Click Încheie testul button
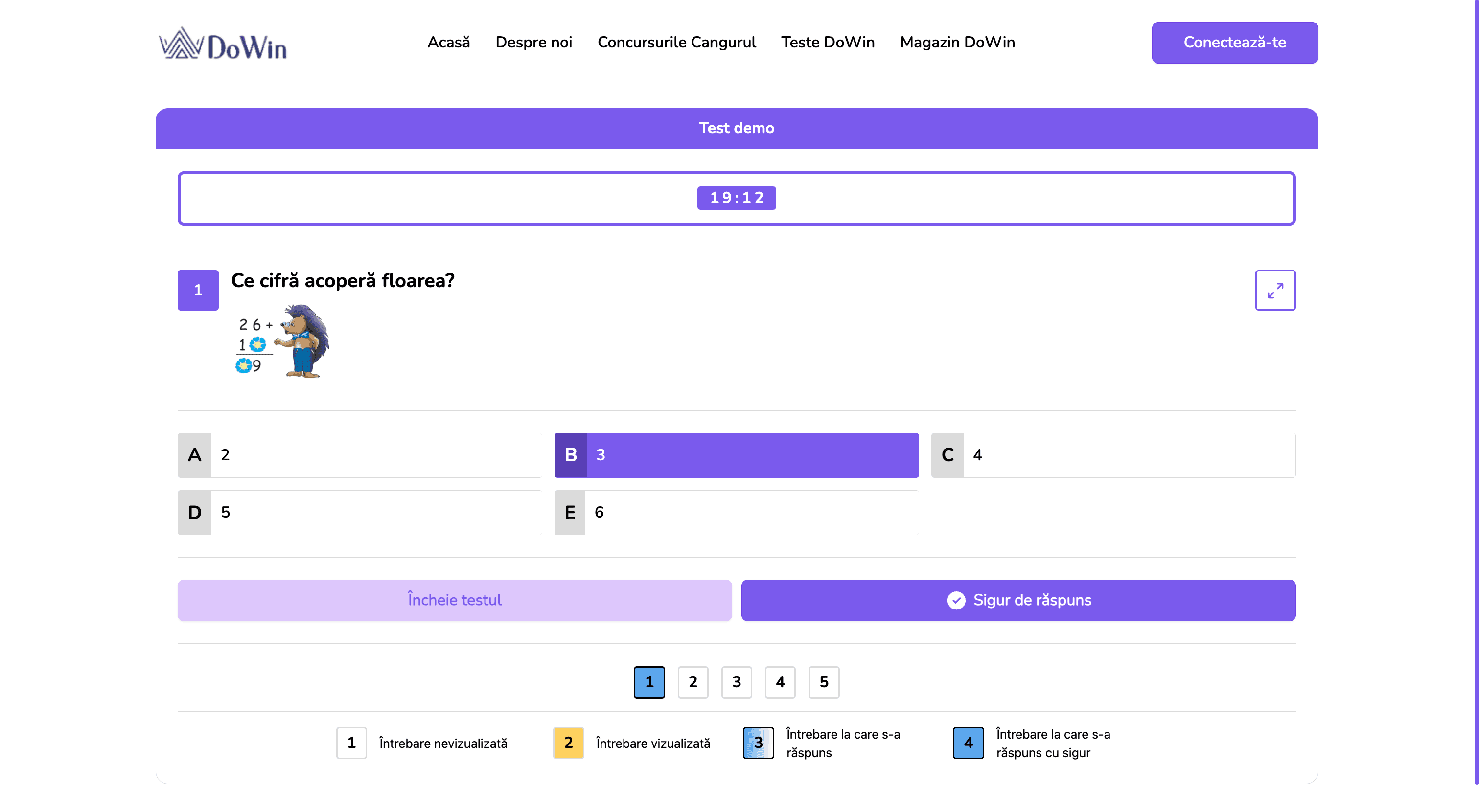This screenshot has width=1479, height=812. tap(454, 600)
